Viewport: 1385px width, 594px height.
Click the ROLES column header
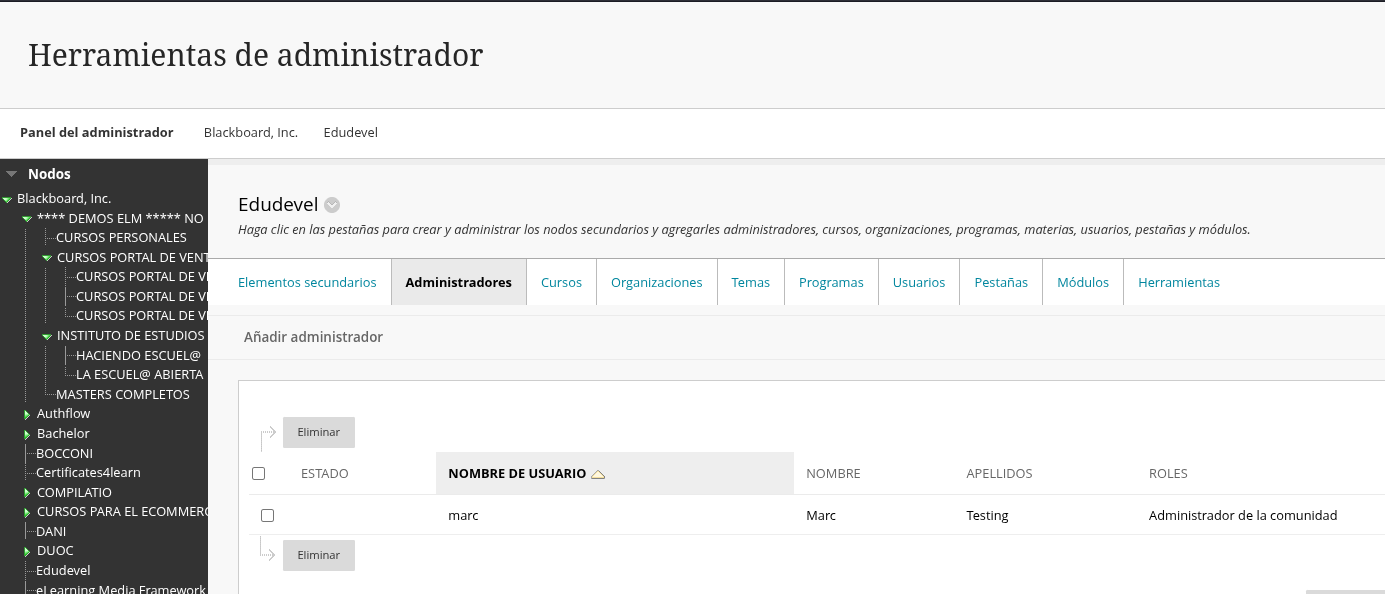click(x=1168, y=473)
